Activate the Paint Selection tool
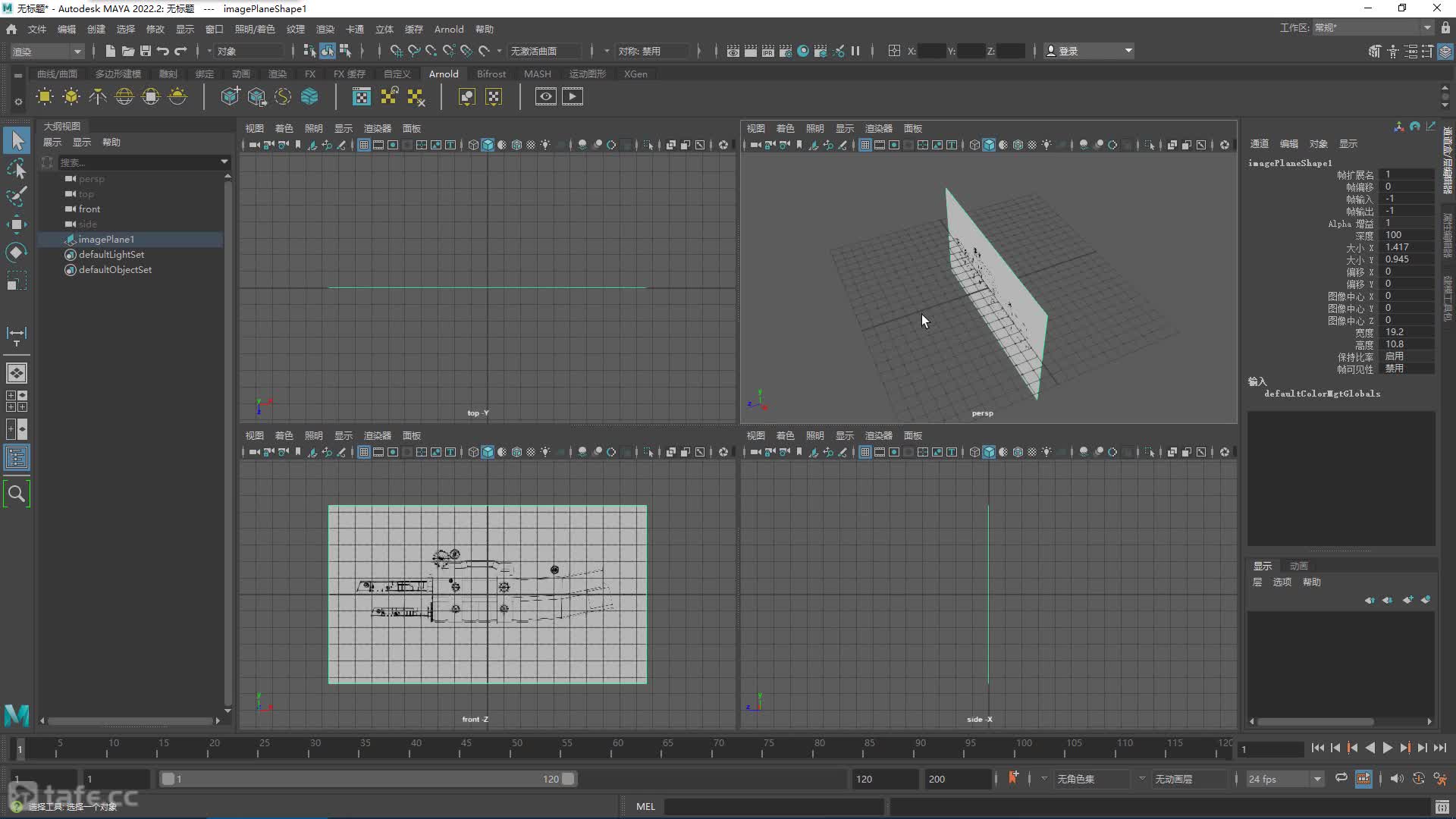This screenshot has width=1456, height=819. [17, 196]
